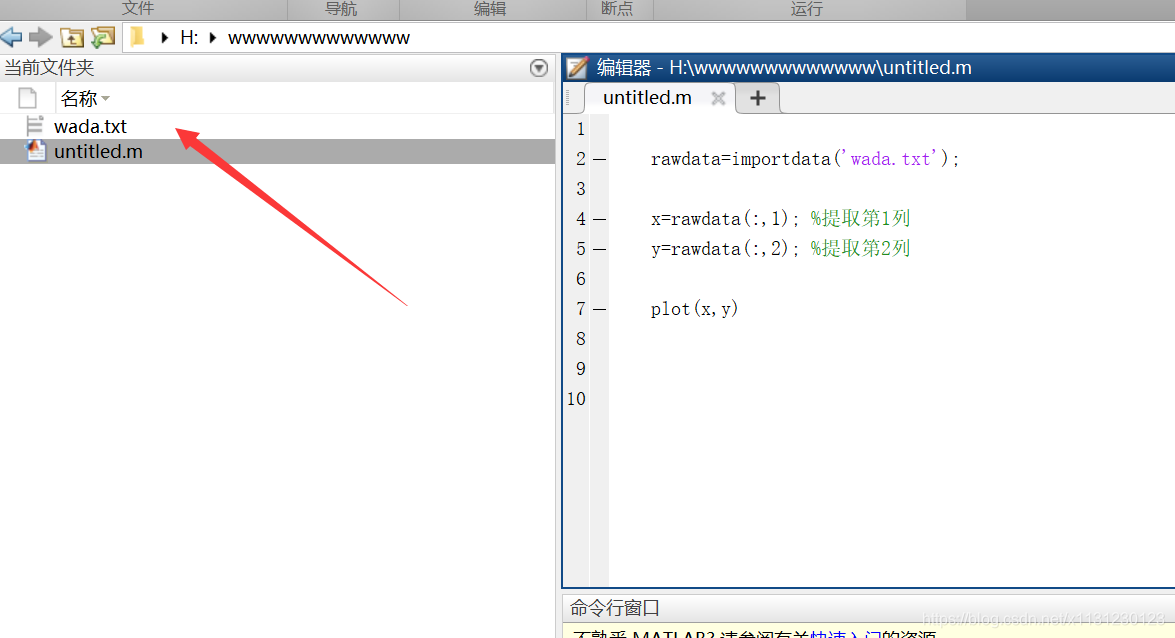
Task: Add a new editor tab with plus
Action: 758,98
